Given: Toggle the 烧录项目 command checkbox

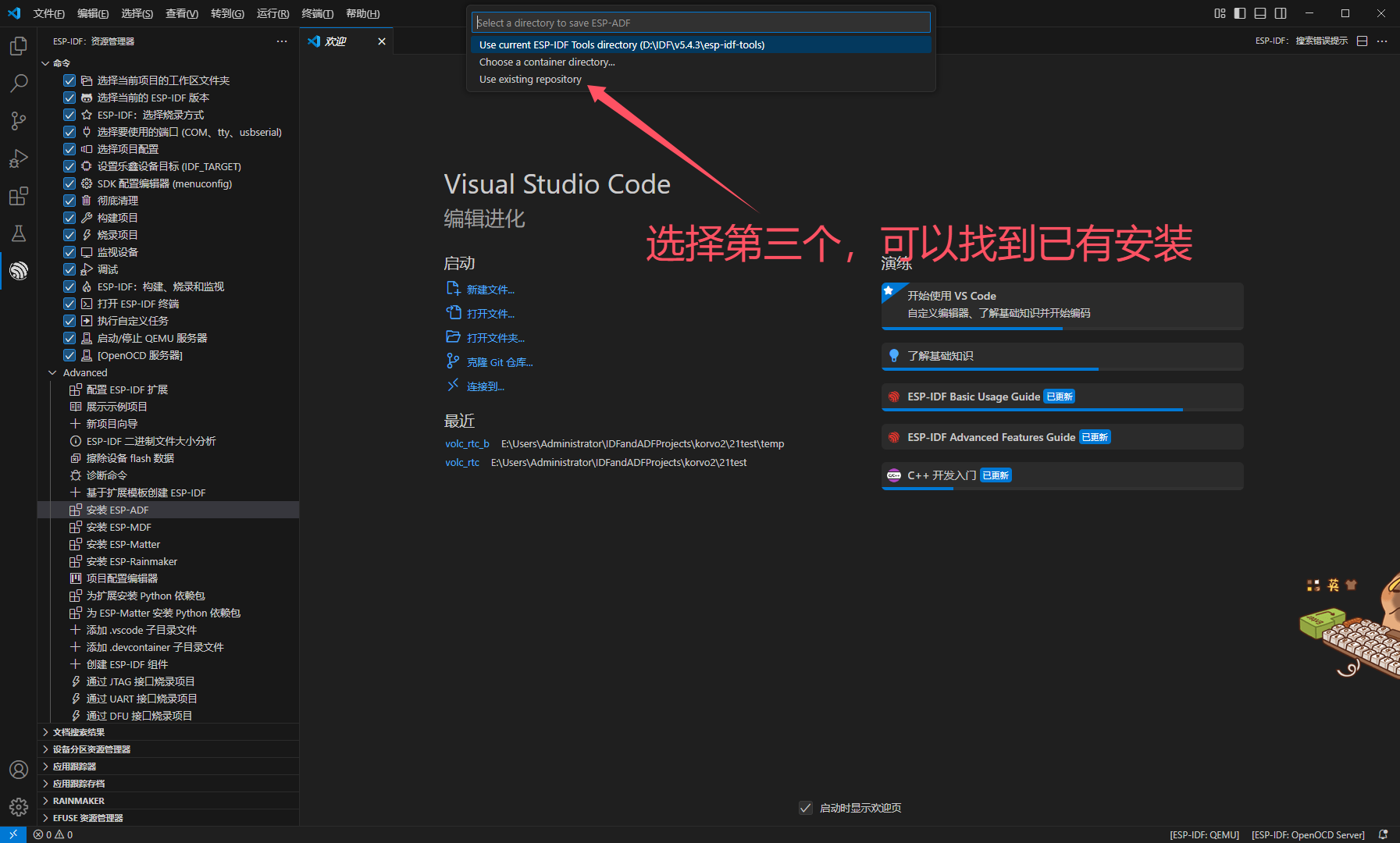Looking at the screenshot, I should [69, 235].
